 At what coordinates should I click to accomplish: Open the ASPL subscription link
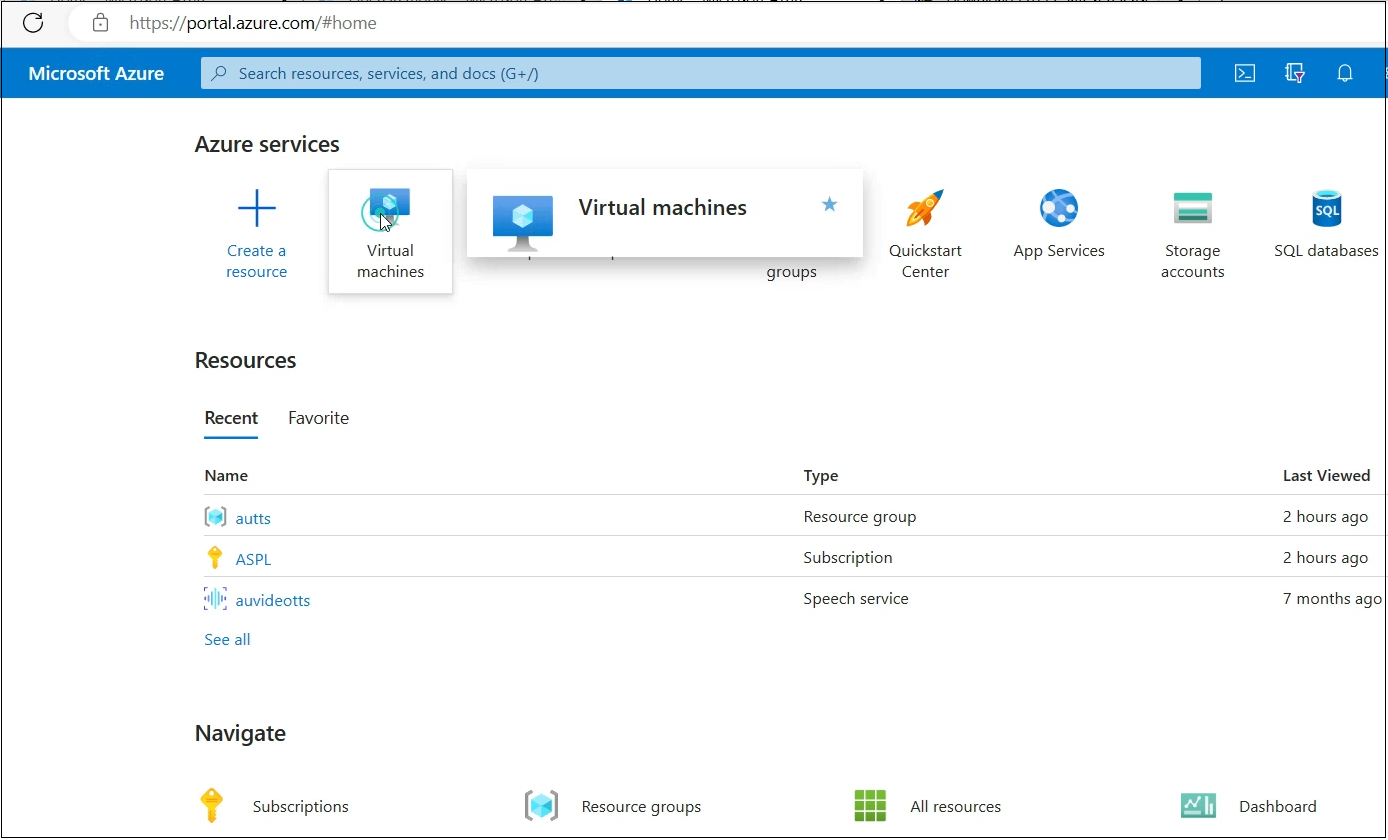(253, 559)
